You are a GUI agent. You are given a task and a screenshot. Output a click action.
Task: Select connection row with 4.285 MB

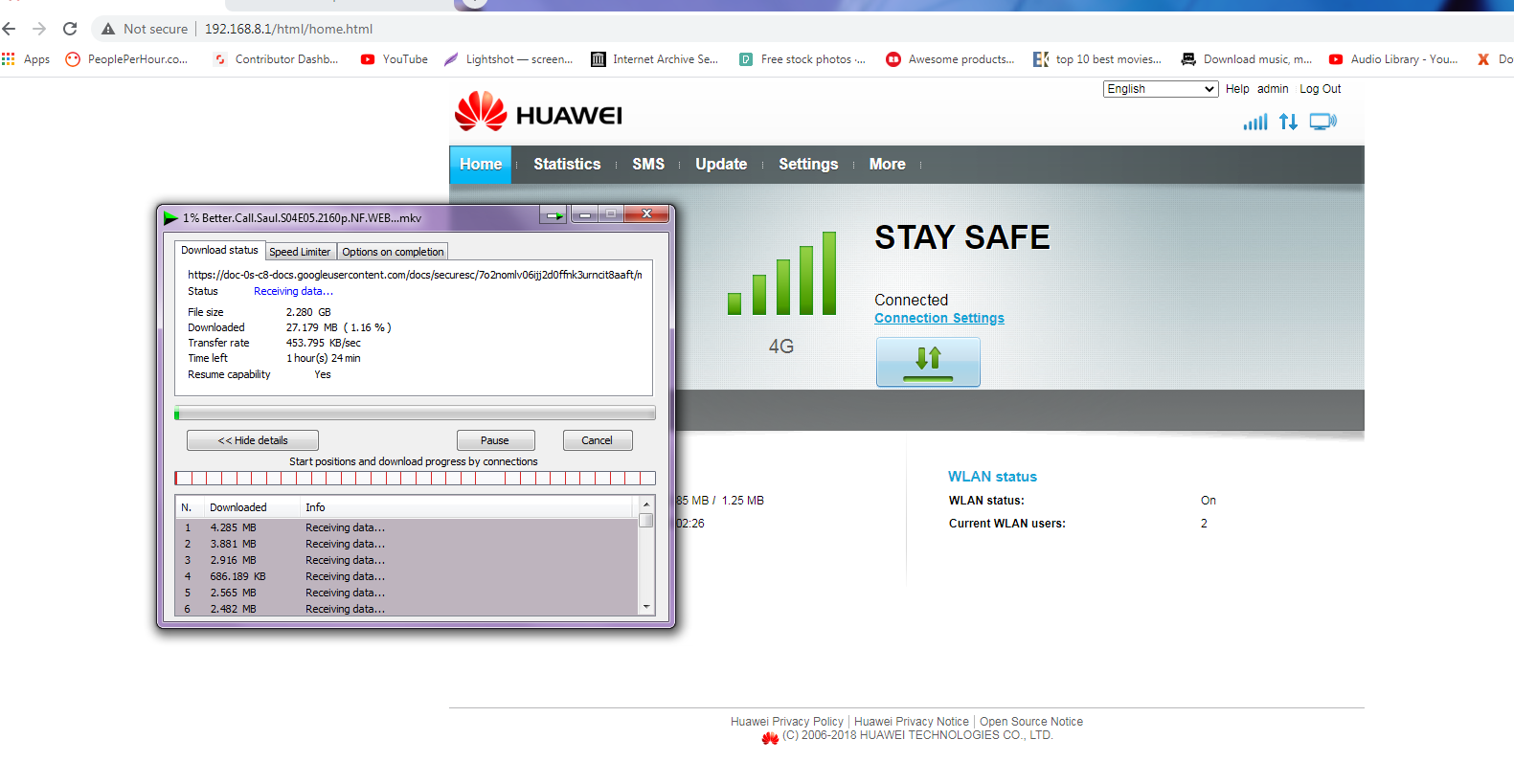click(x=407, y=527)
